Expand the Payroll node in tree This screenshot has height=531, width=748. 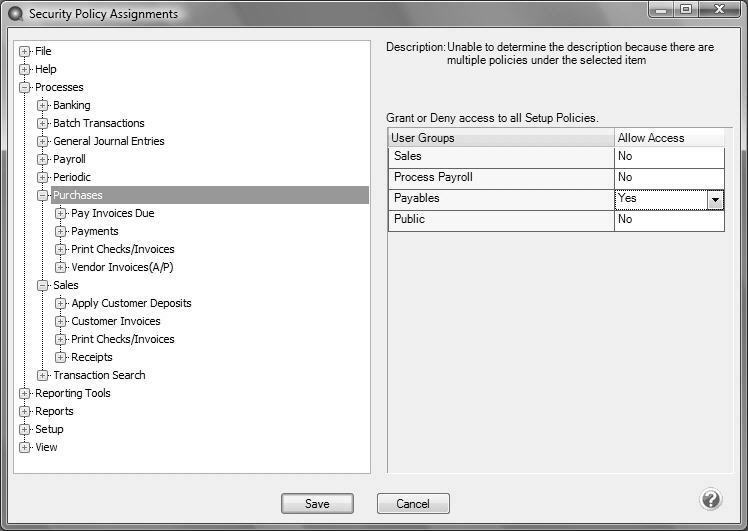[x=43, y=160]
